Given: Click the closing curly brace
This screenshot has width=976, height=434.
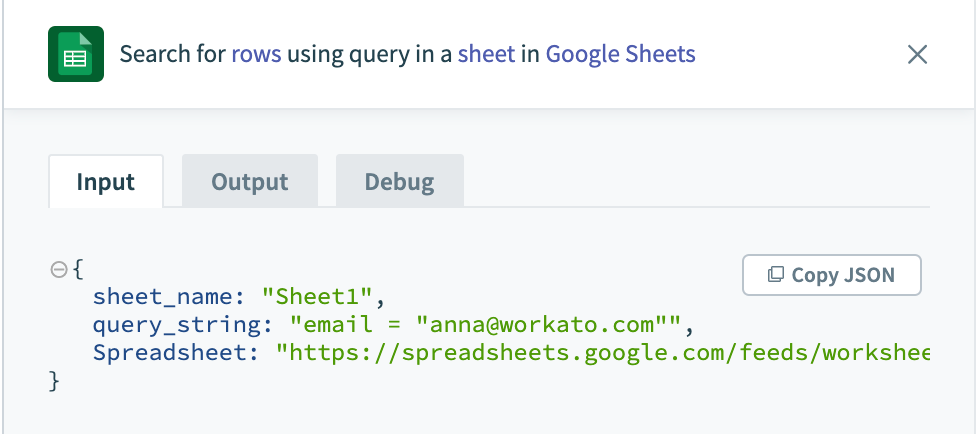Looking at the screenshot, I should (x=54, y=381).
